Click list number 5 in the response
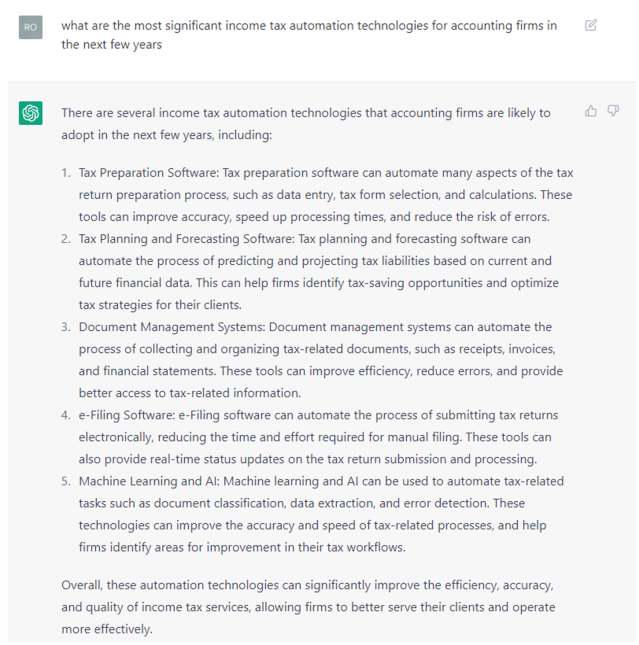The width and height of the screenshot is (639, 645). pyautogui.click(x=65, y=481)
